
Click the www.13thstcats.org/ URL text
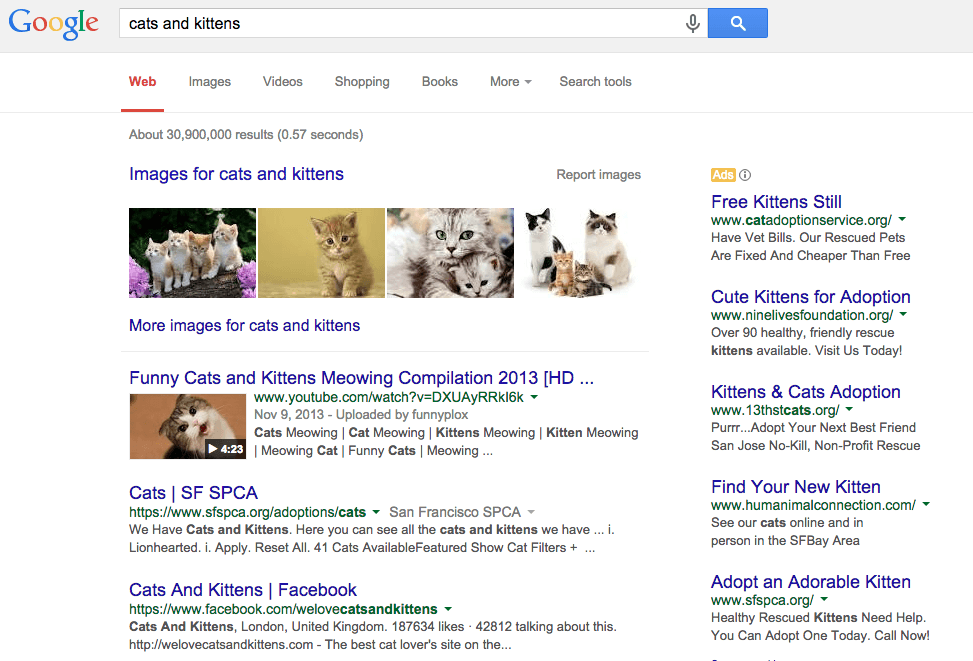pos(775,410)
